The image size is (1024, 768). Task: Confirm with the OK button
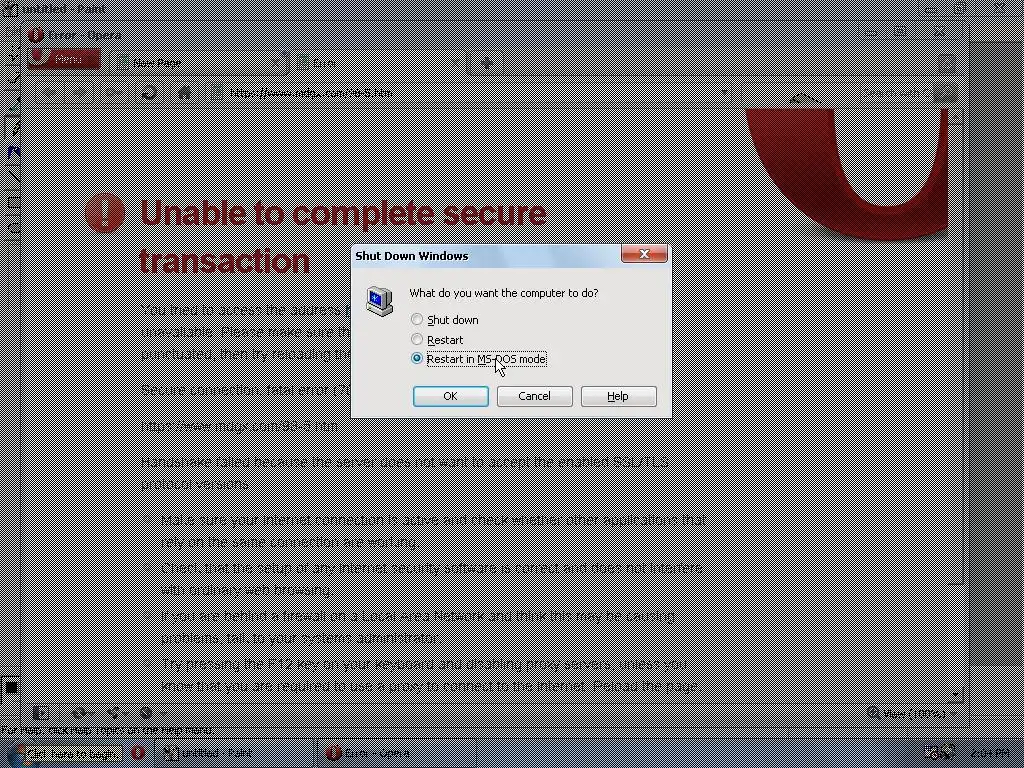[x=451, y=396]
